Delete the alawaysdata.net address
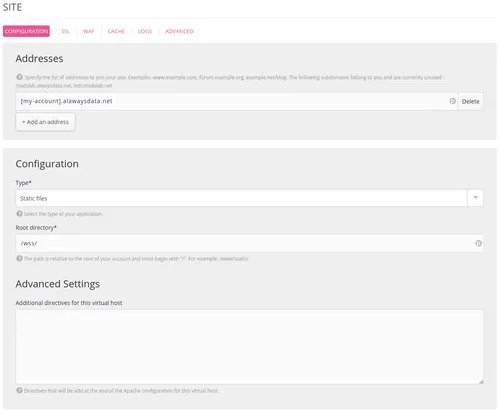 coord(470,101)
